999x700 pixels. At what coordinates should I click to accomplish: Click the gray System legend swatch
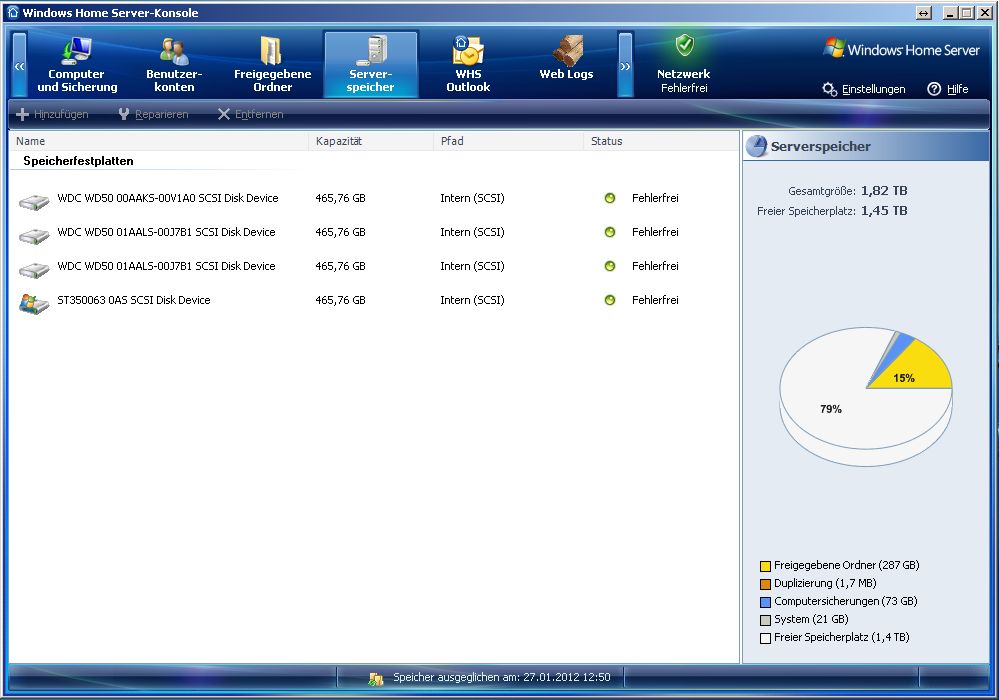(765, 620)
